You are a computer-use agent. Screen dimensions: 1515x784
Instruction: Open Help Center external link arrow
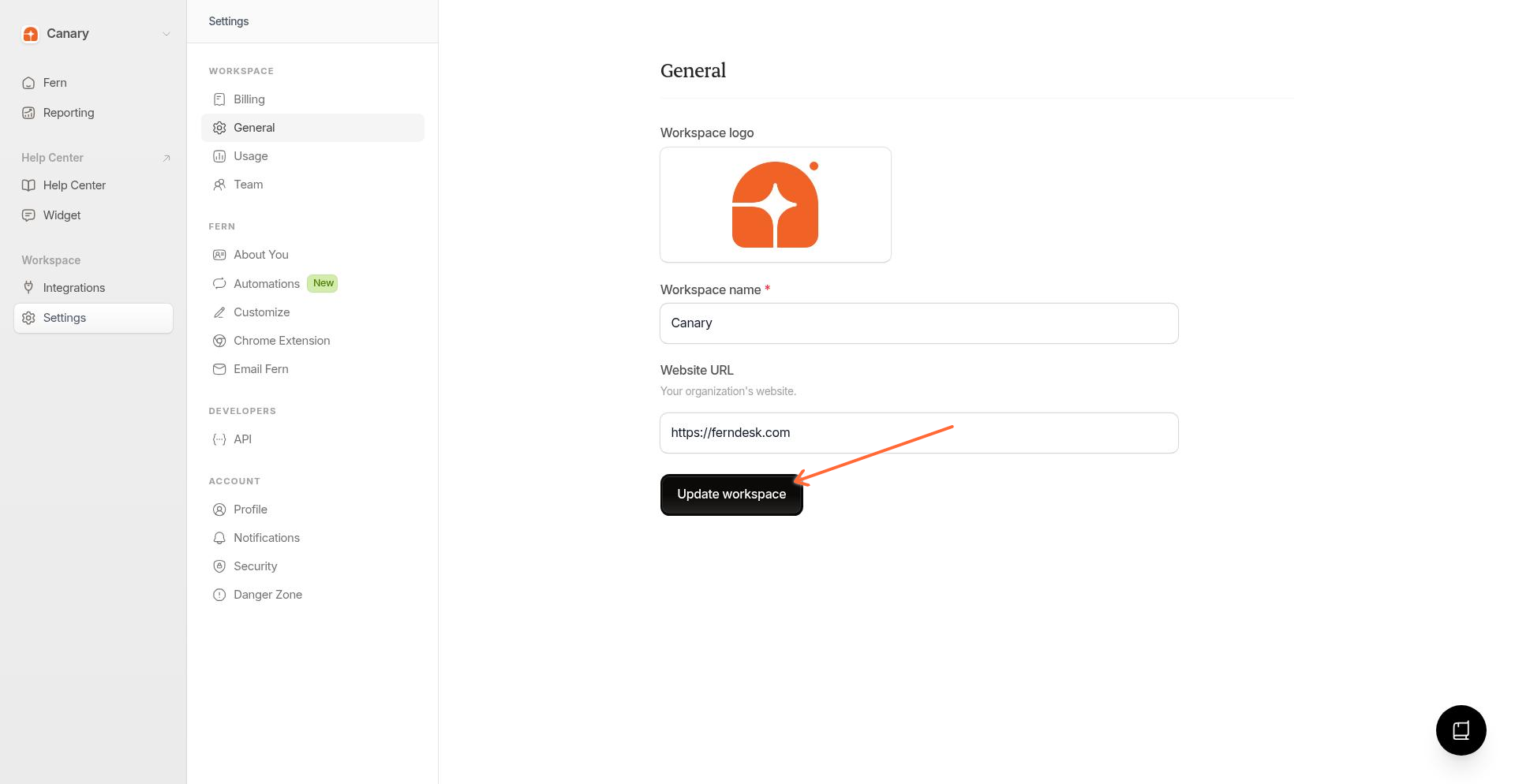pyautogui.click(x=166, y=158)
